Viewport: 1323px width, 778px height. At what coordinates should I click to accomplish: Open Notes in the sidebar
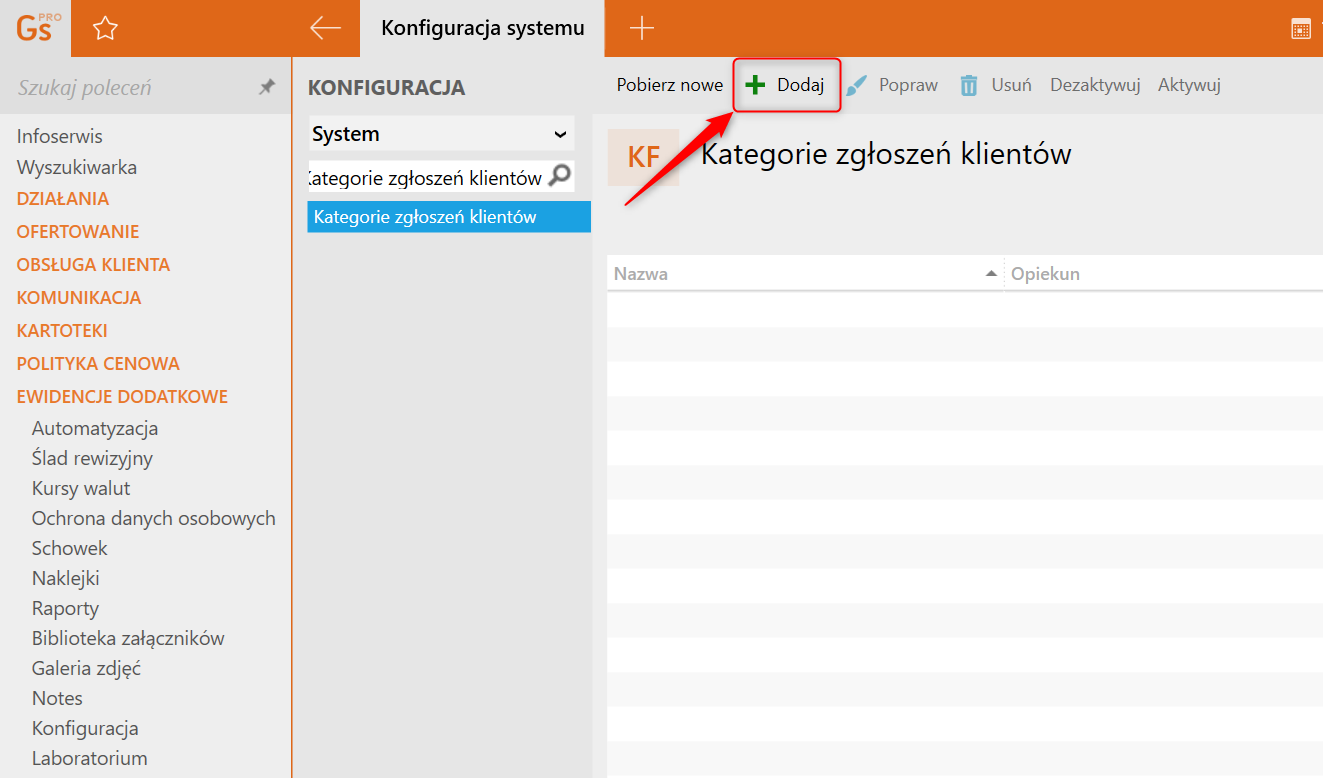pos(57,698)
